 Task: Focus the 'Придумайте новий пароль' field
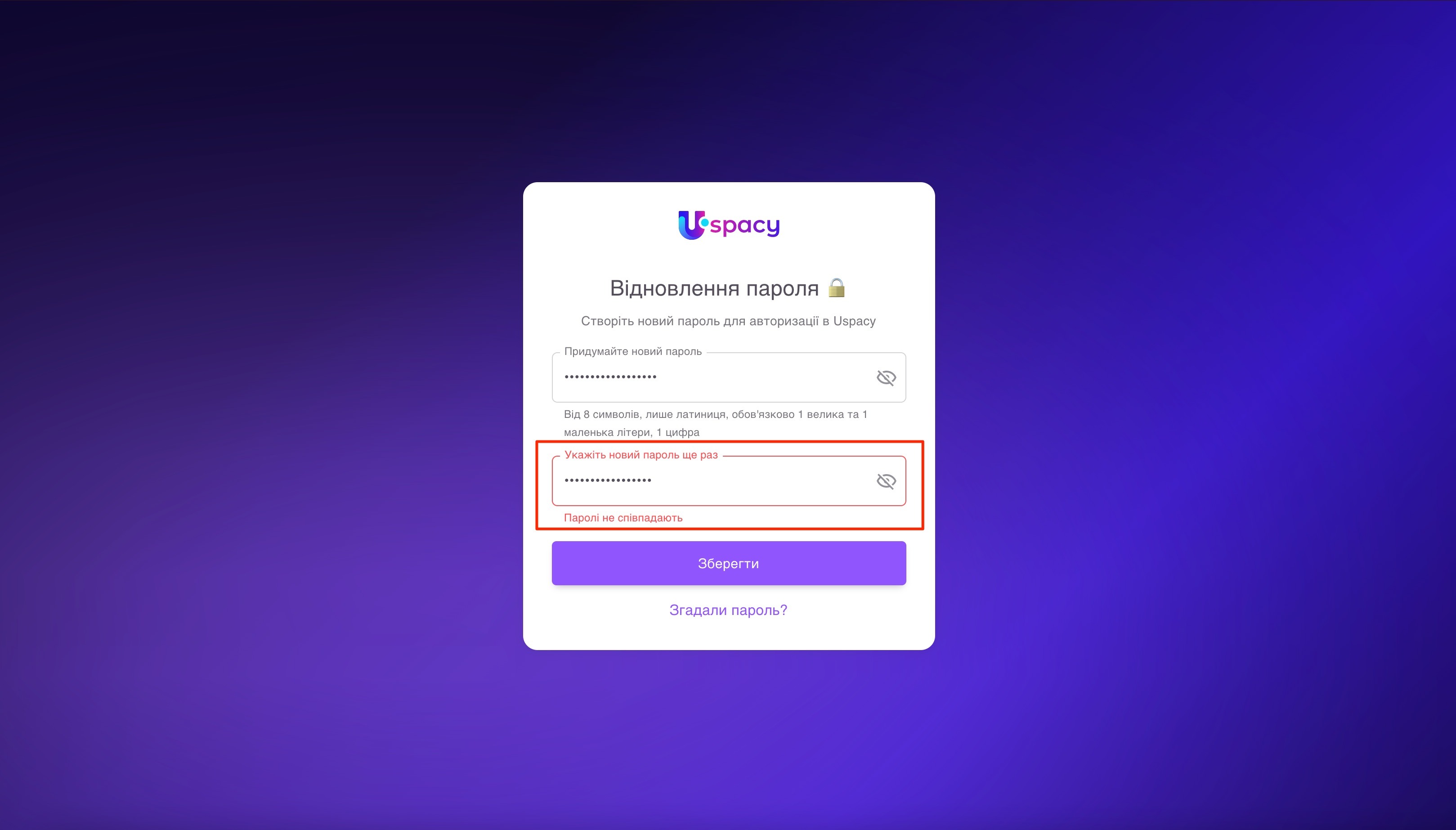728,377
